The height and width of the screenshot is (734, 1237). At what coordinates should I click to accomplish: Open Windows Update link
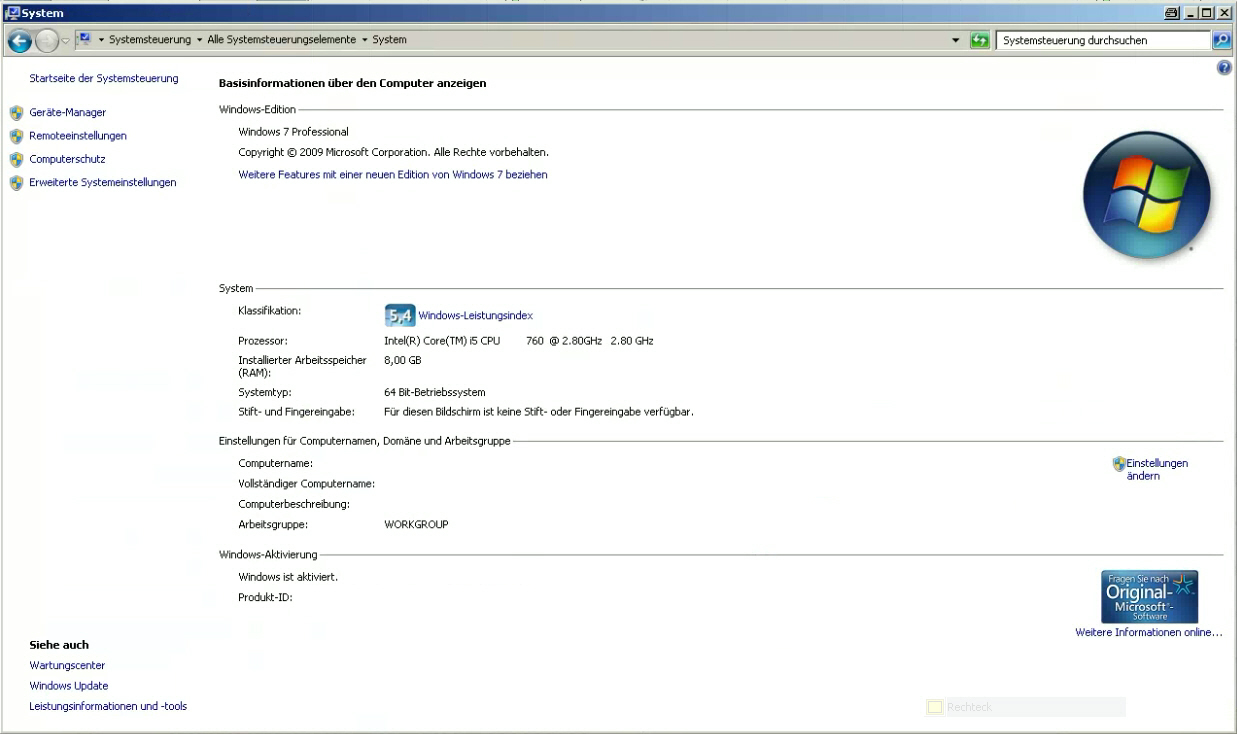pyautogui.click(x=69, y=686)
